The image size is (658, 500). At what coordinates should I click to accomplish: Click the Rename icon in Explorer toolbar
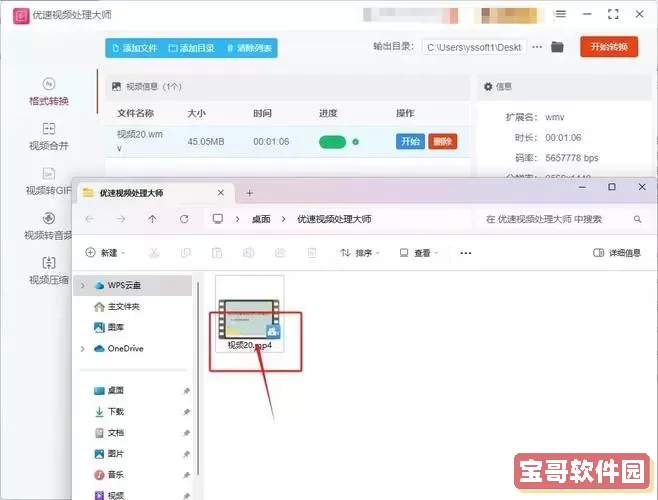coord(248,253)
